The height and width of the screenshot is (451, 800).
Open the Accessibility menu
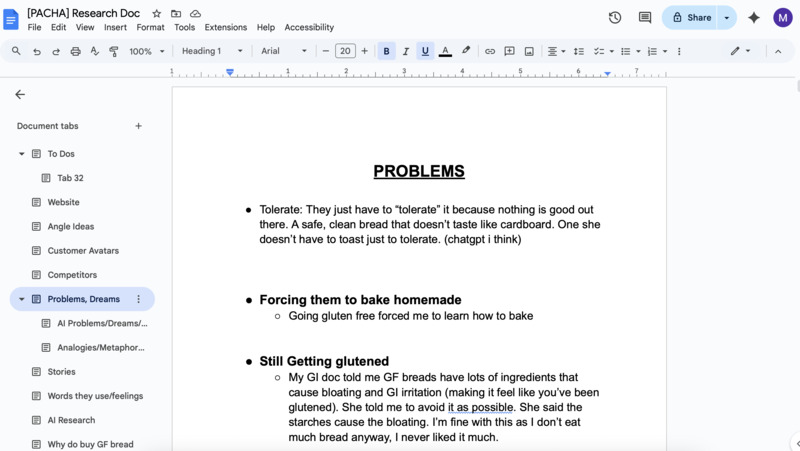point(309,28)
